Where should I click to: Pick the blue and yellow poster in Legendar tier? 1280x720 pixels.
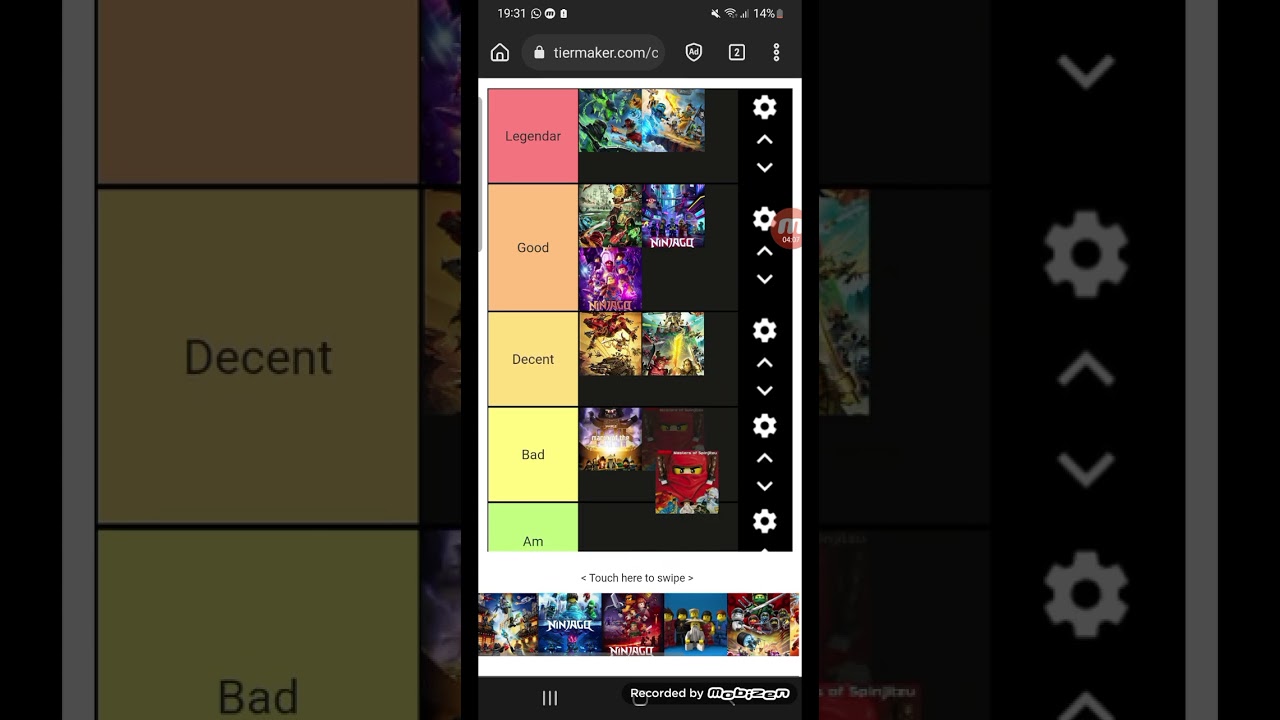(673, 120)
